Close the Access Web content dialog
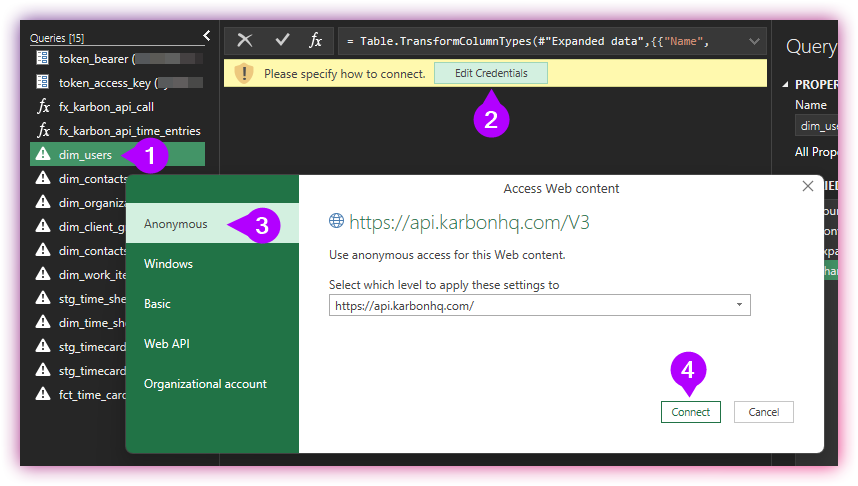Image resolution: width=858 pixels, height=486 pixels. pyautogui.click(x=808, y=186)
